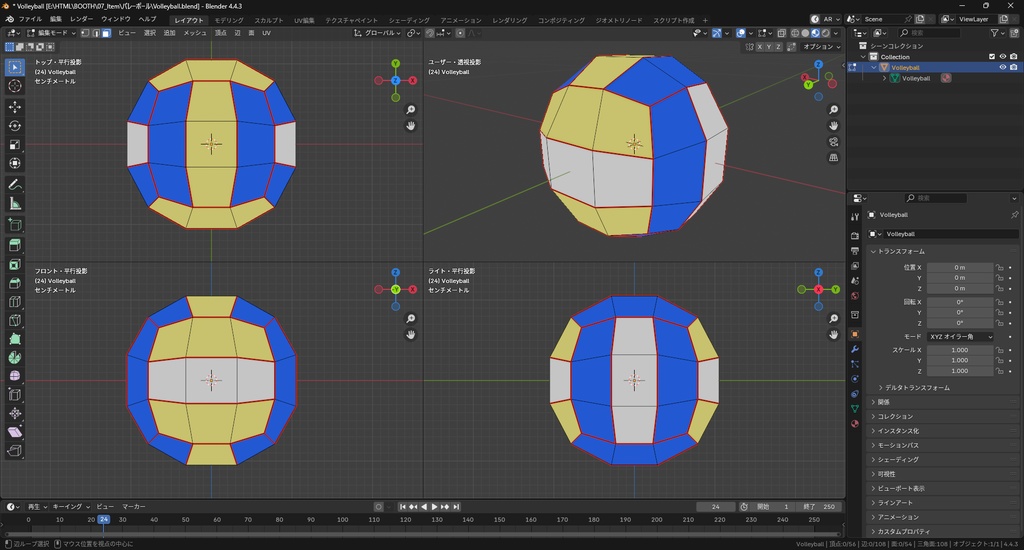Activate the Extrude Region tool
Screen dimensions: 1024x550
(x=15, y=246)
